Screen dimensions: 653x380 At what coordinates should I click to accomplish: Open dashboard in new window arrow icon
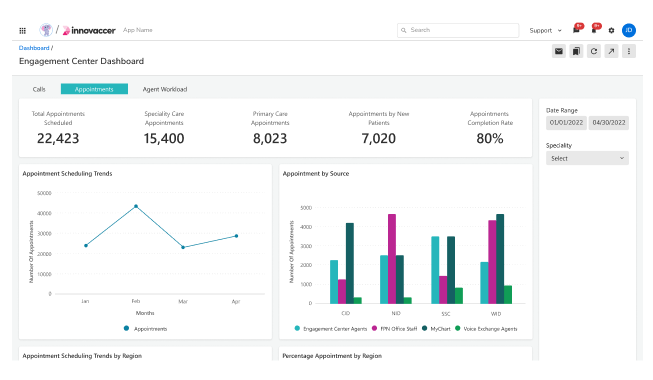pyautogui.click(x=611, y=51)
